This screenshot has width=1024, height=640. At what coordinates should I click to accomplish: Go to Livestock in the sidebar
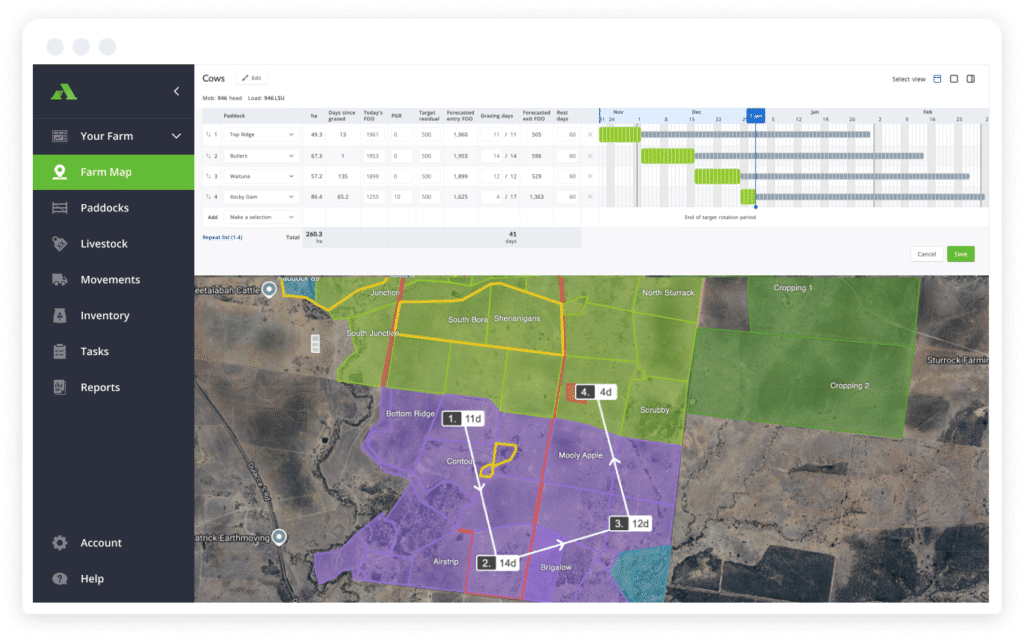104,244
